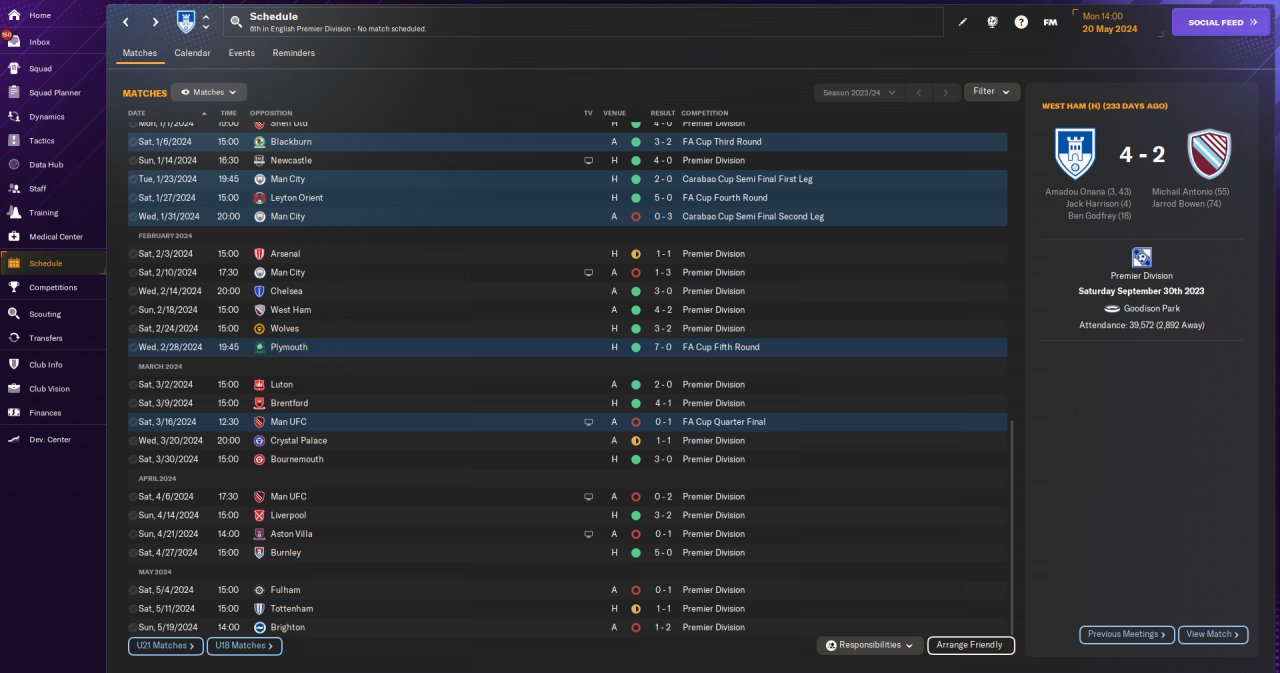Open Club Vision icon
This screenshot has width=1280, height=673.
(14, 389)
